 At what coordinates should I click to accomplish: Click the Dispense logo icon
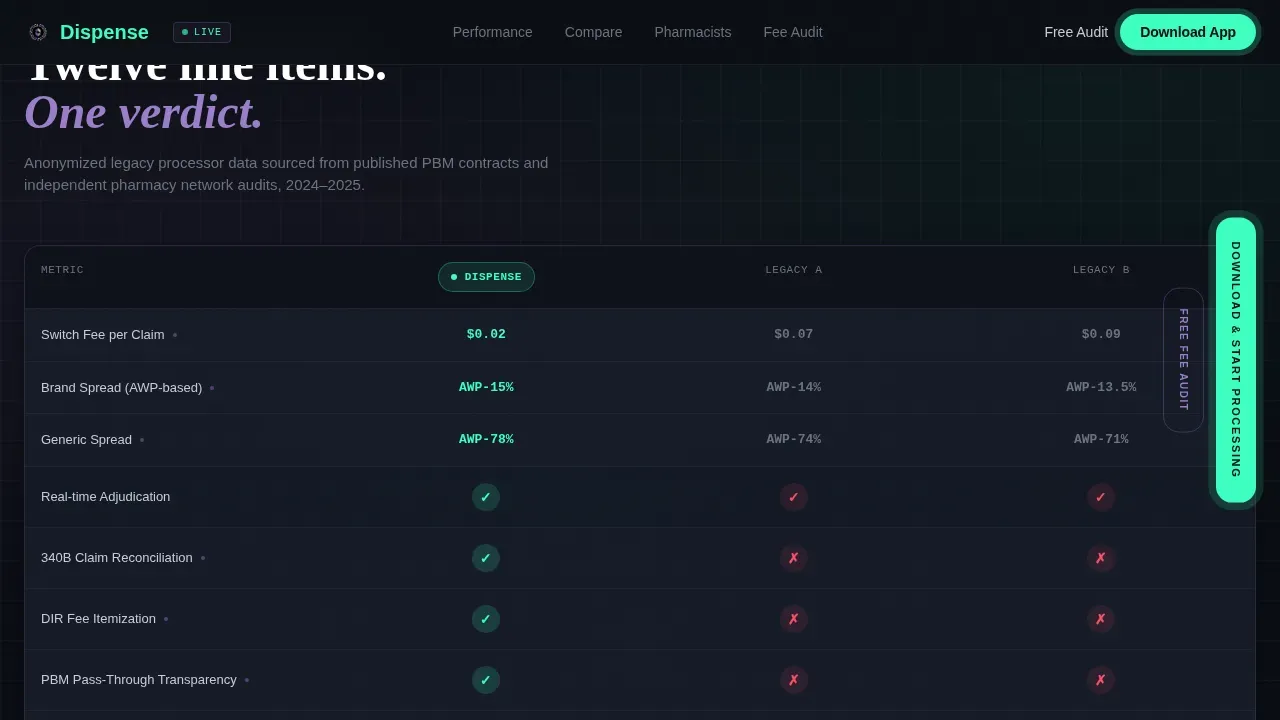pyautogui.click(x=38, y=32)
